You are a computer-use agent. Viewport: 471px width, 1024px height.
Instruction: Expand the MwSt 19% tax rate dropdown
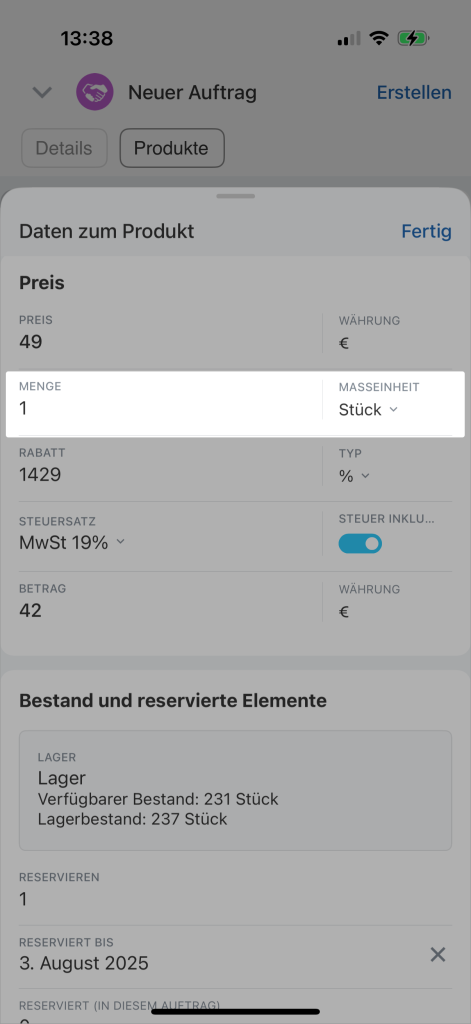coord(72,542)
